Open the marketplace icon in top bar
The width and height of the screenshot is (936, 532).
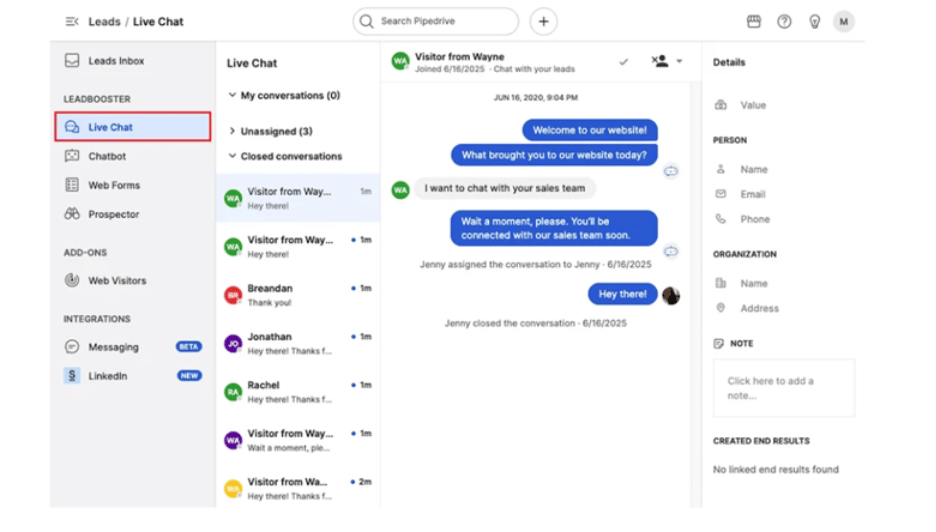tap(754, 21)
